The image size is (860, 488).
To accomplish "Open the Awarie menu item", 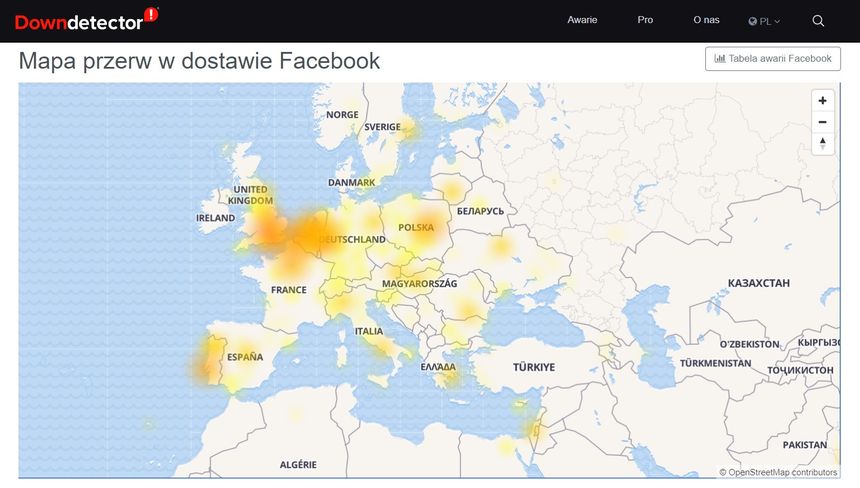I will [582, 20].
